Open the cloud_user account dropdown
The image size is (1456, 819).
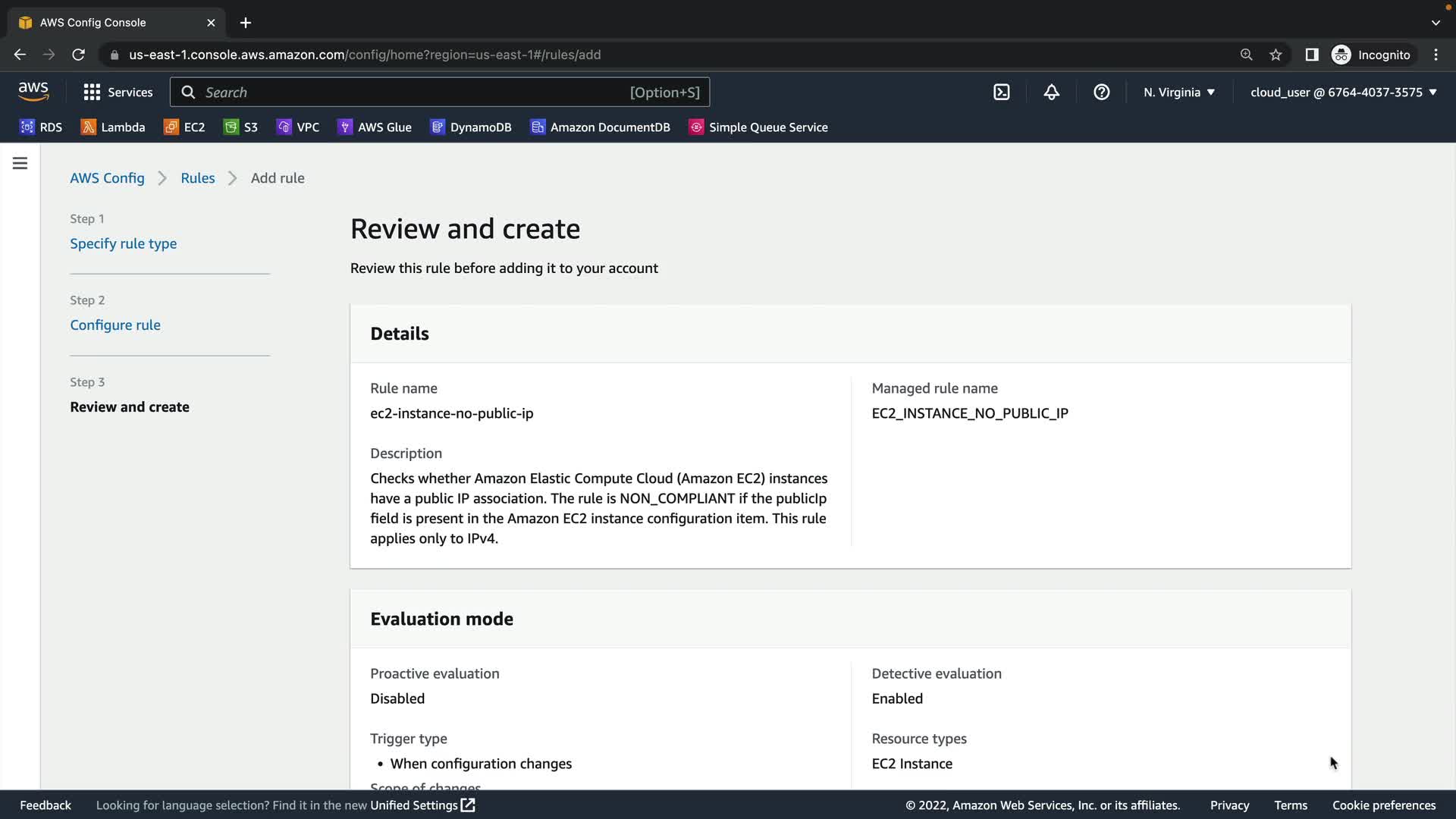[1343, 92]
